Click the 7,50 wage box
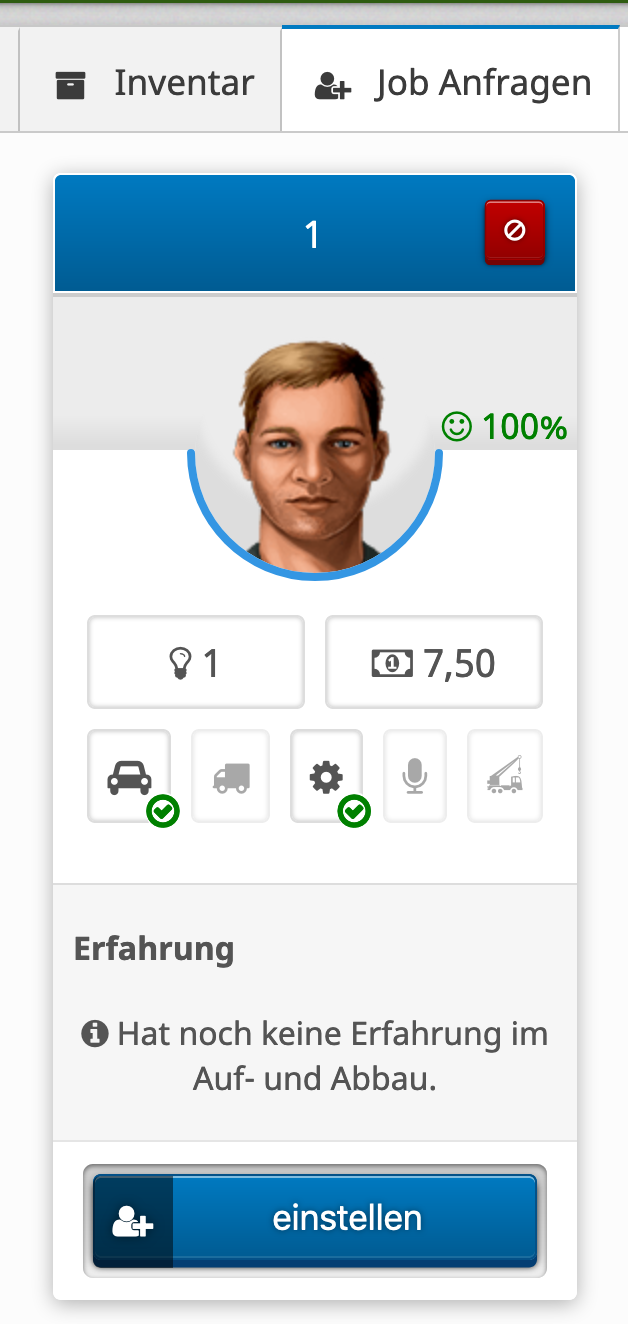The height and width of the screenshot is (1324, 628). pyautogui.click(x=434, y=662)
